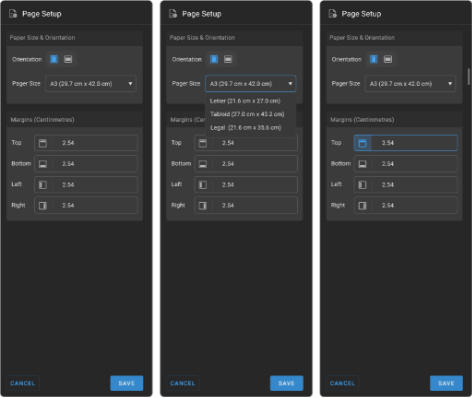Focus the Top margin value field in left panel

coord(86,143)
